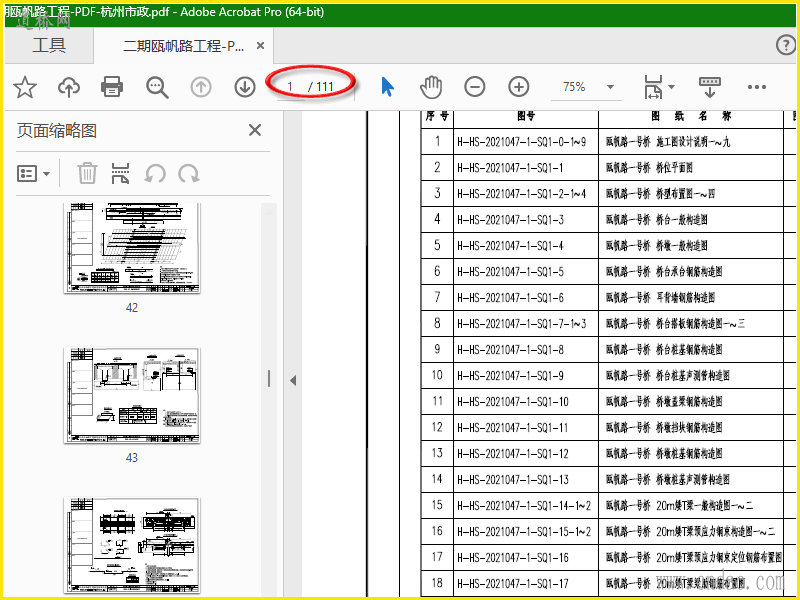Close the 二期瓯帆路工程 document tab
The image size is (800, 600).
coord(260,46)
